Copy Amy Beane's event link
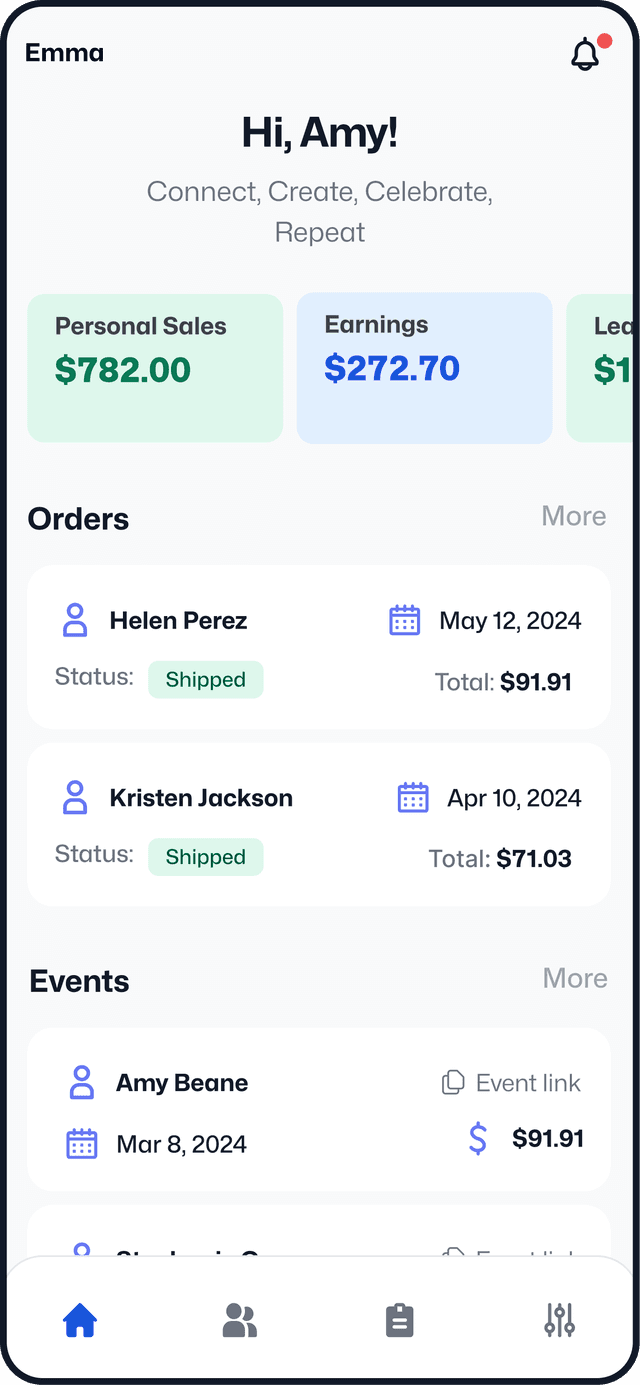 click(511, 1083)
